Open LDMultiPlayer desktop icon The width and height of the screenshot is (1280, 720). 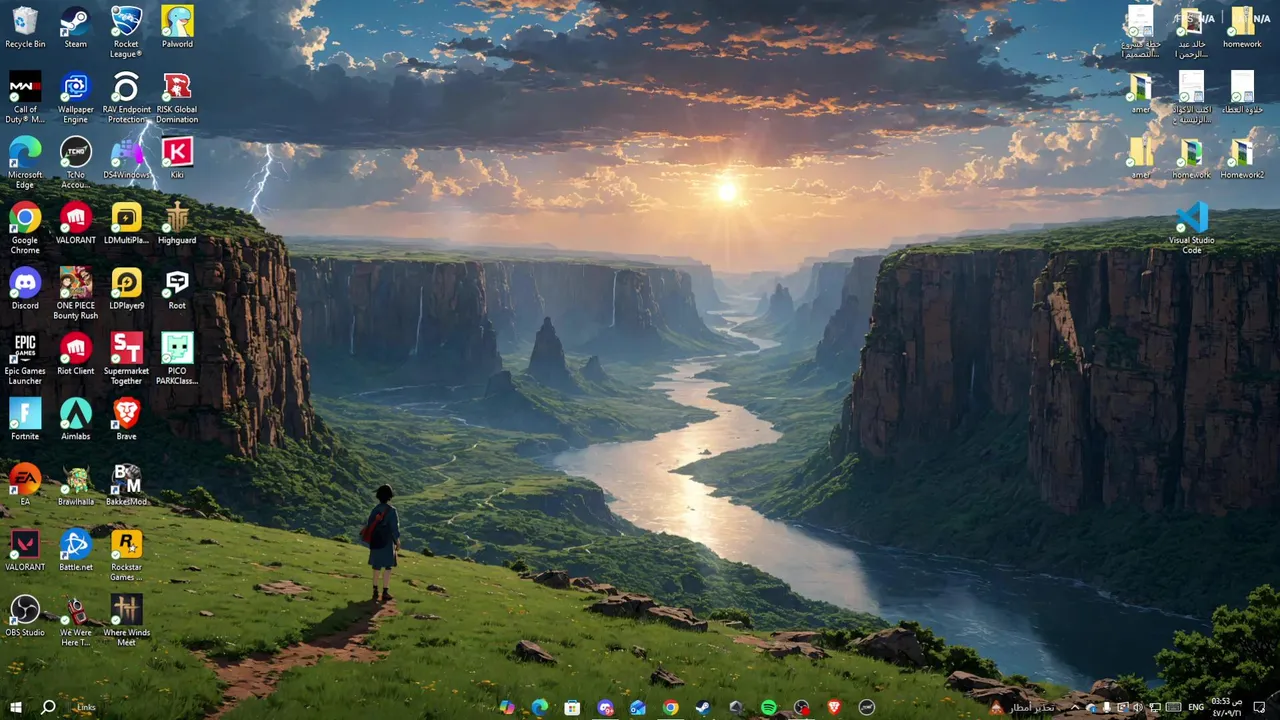[x=126, y=224]
